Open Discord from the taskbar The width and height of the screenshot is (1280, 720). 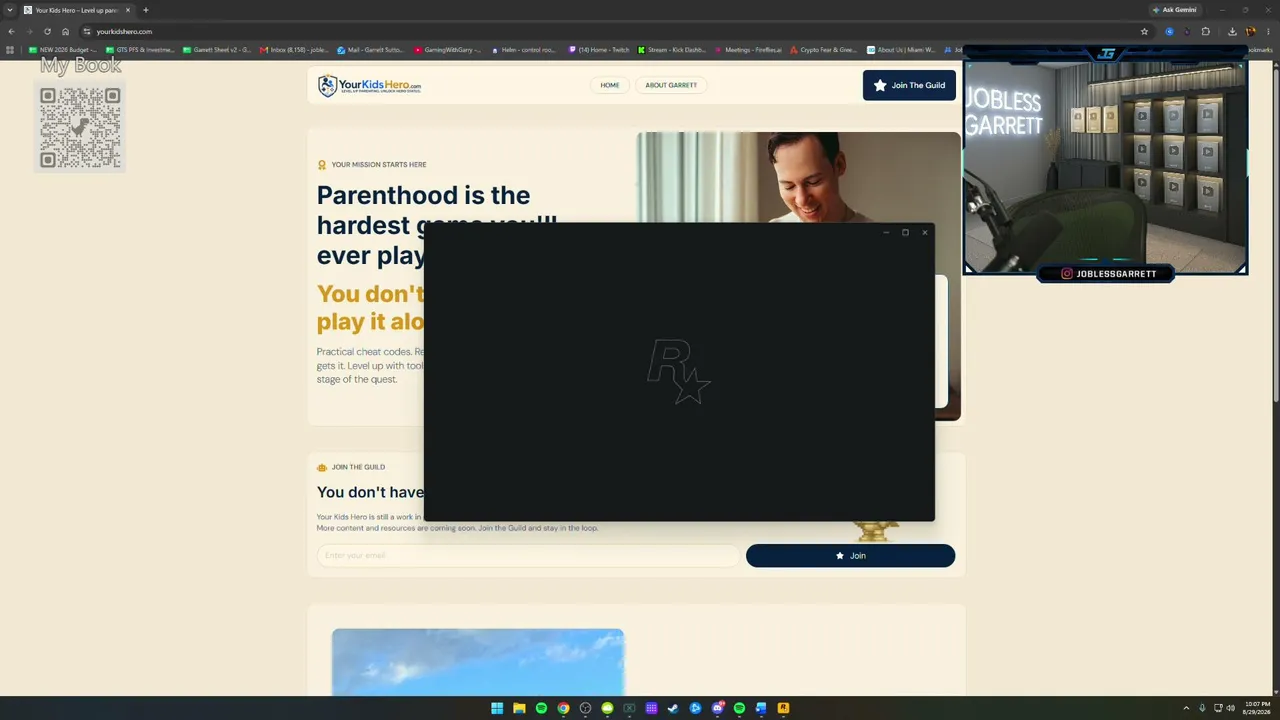pyautogui.click(x=717, y=708)
